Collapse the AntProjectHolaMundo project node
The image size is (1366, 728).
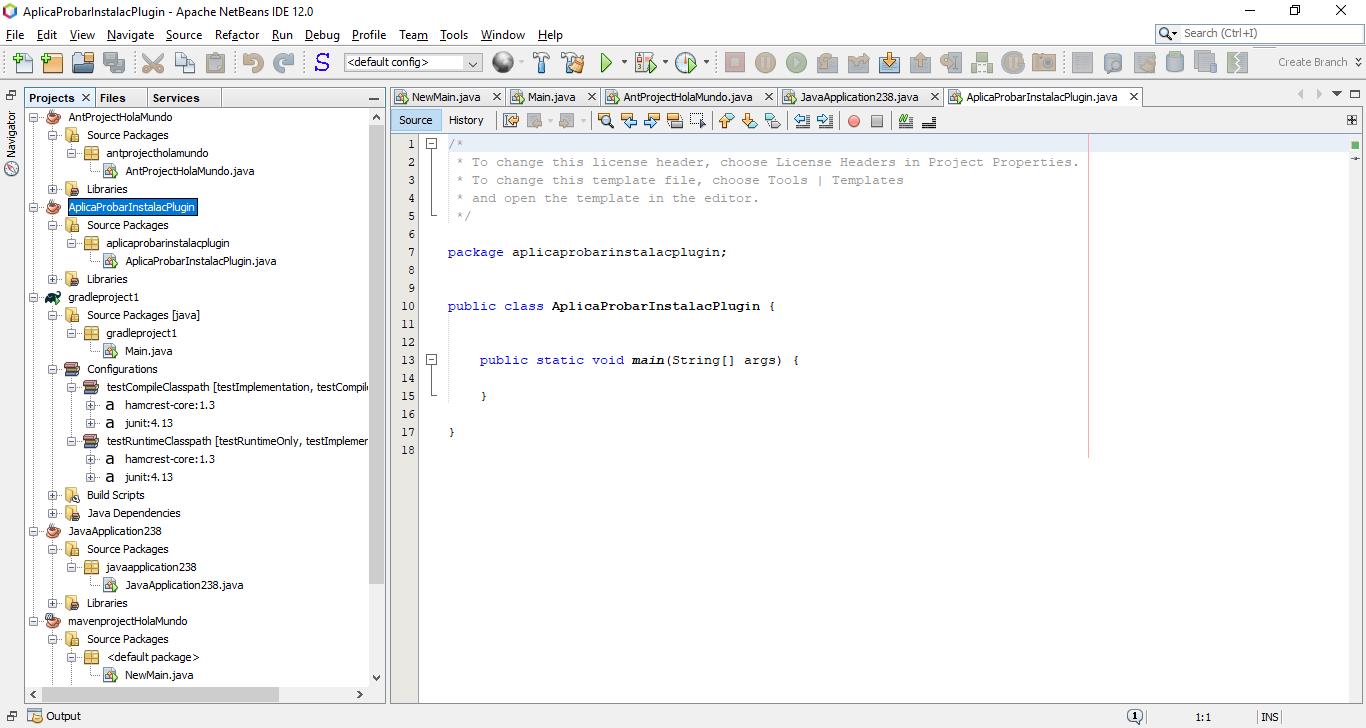(33, 117)
